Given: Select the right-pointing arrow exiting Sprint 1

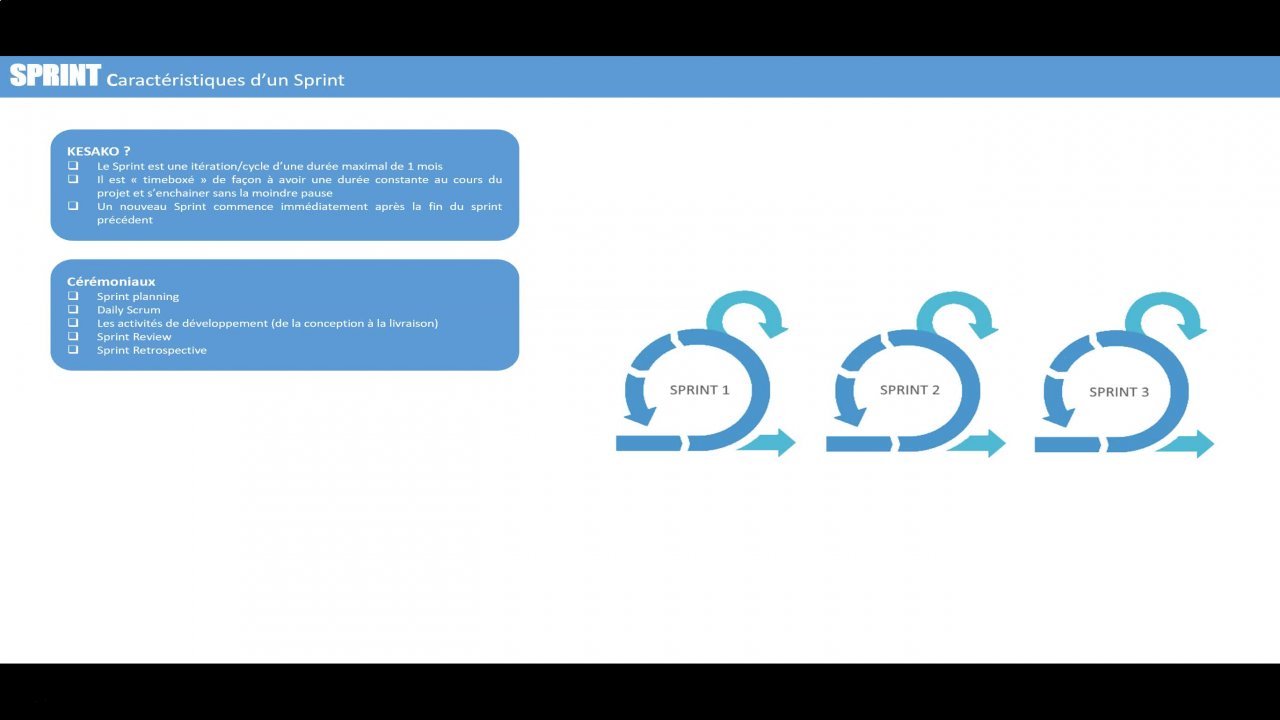Looking at the screenshot, I should click(x=768, y=443).
